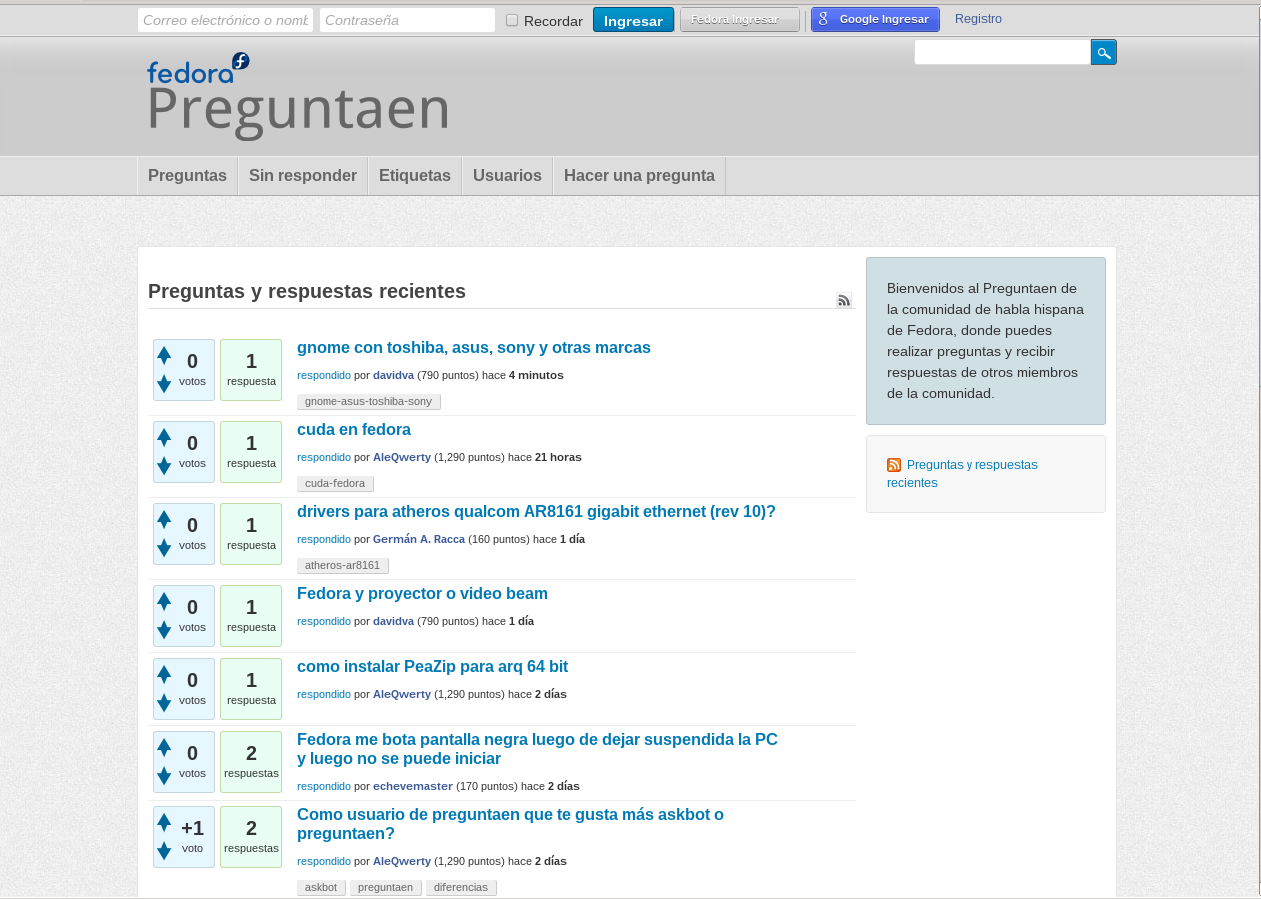The width and height of the screenshot is (1261, 899).
Task: Click 'respondido' under PeaZip question
Action: 324,694
